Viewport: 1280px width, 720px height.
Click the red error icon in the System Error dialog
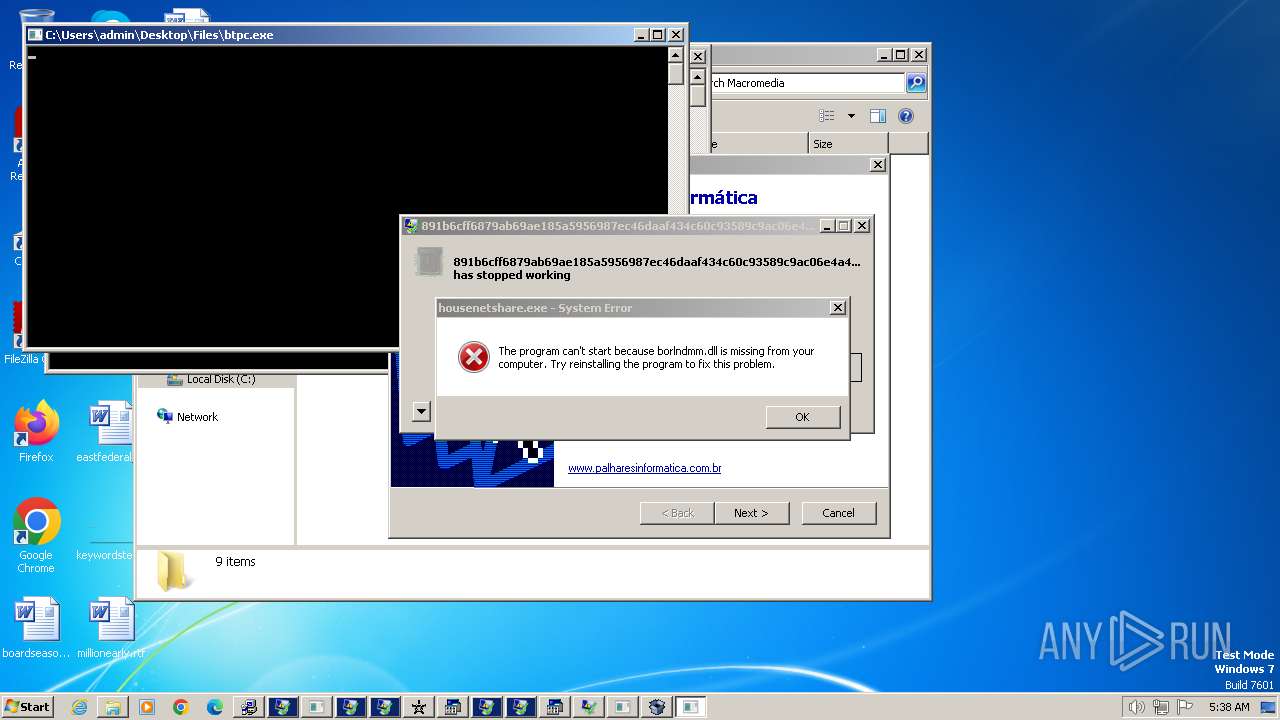click(473, 357)
